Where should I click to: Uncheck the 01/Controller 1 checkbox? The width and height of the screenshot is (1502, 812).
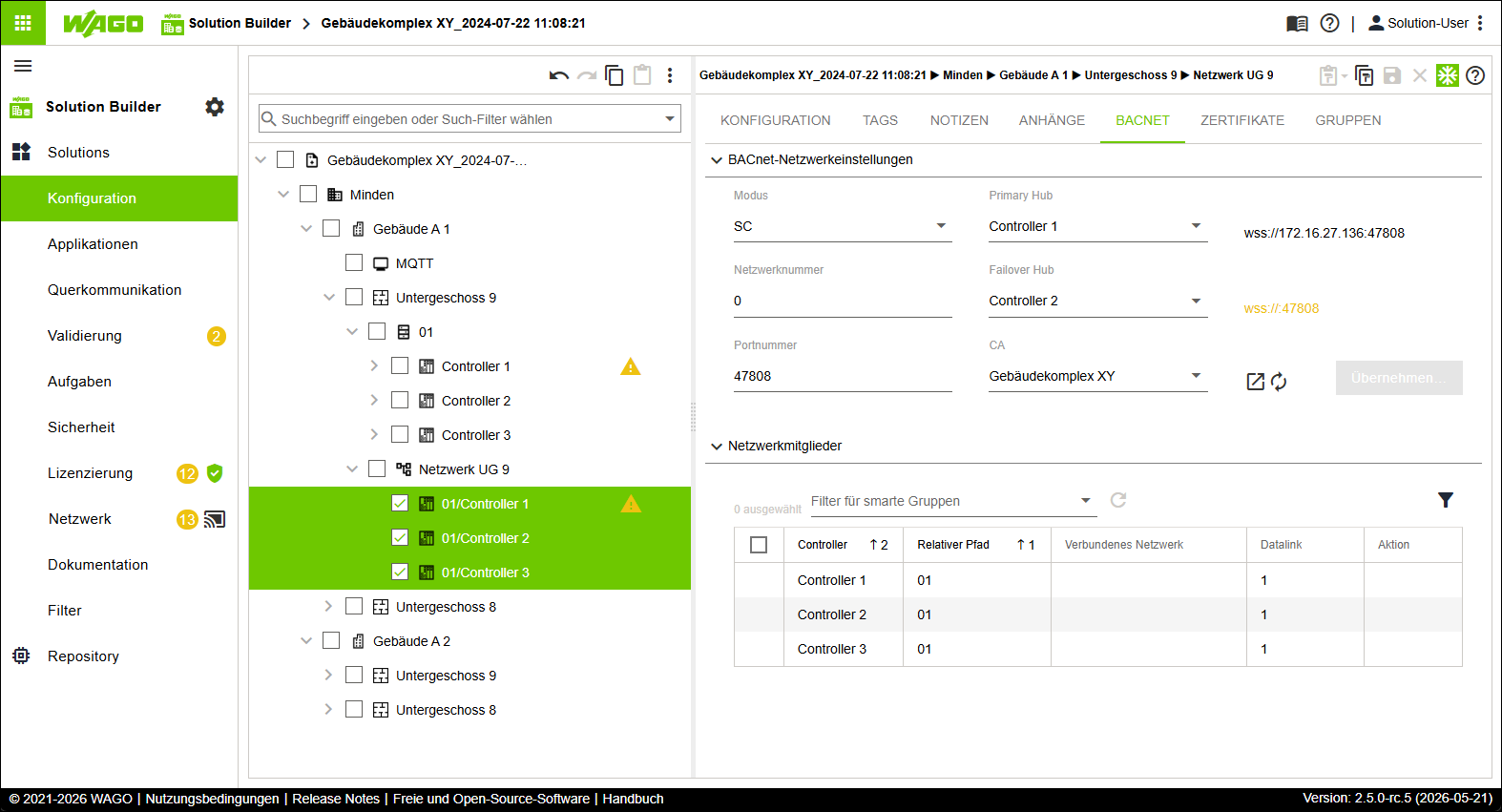point(400,503)
